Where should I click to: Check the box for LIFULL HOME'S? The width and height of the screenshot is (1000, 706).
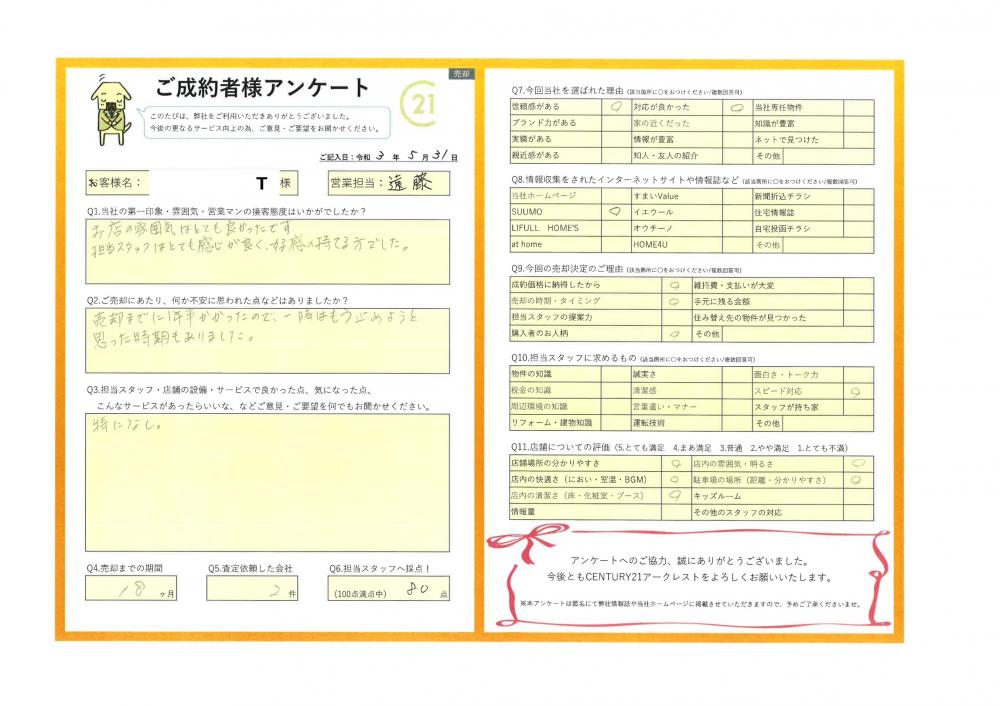pyautogui.click(x=615, y=228)
